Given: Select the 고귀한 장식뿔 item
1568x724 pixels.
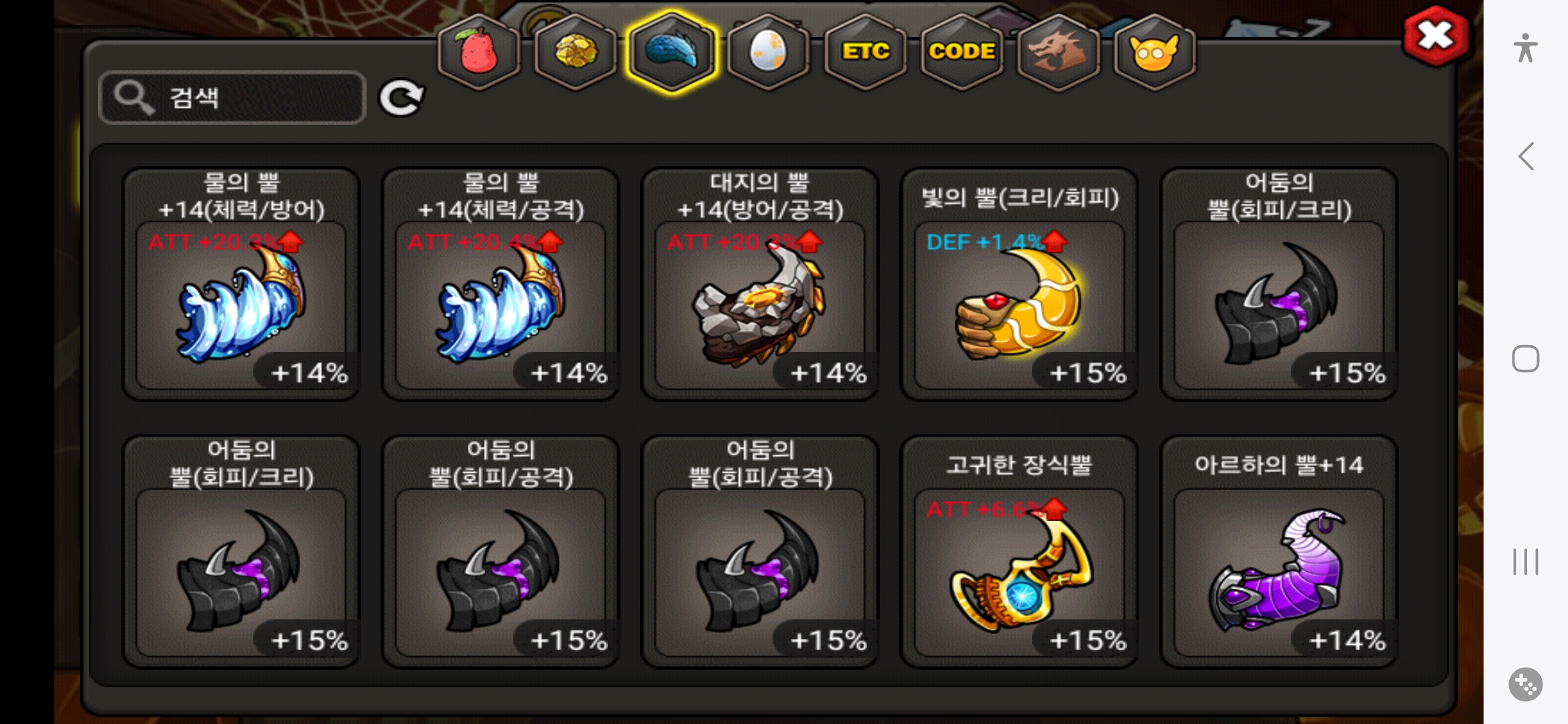Looking at the screenshot, I should click(x=1019, y=552).
